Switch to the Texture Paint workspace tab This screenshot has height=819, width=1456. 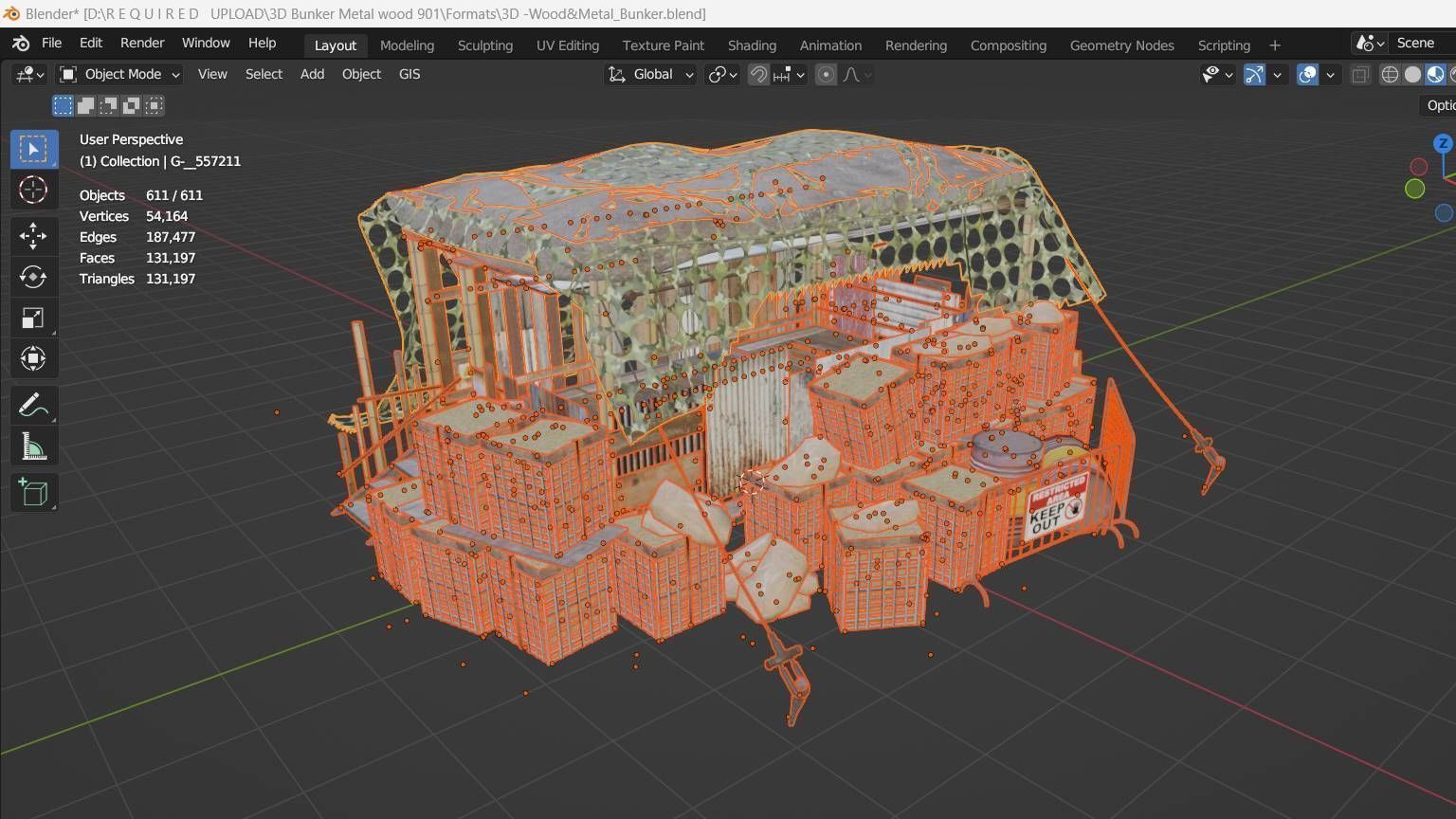(x=664, y=45)
